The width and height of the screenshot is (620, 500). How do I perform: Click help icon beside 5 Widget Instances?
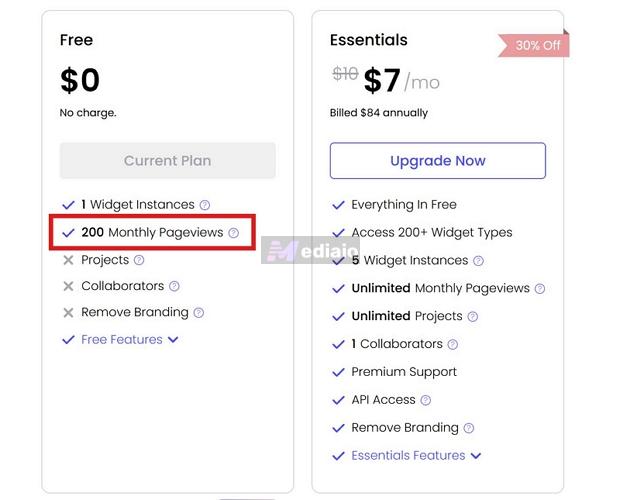tap(478, 261)
